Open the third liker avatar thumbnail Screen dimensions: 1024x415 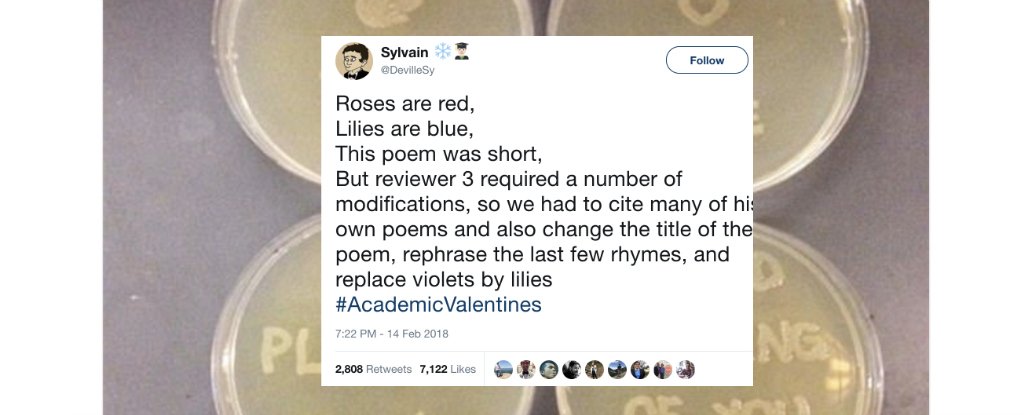[548, 370]
